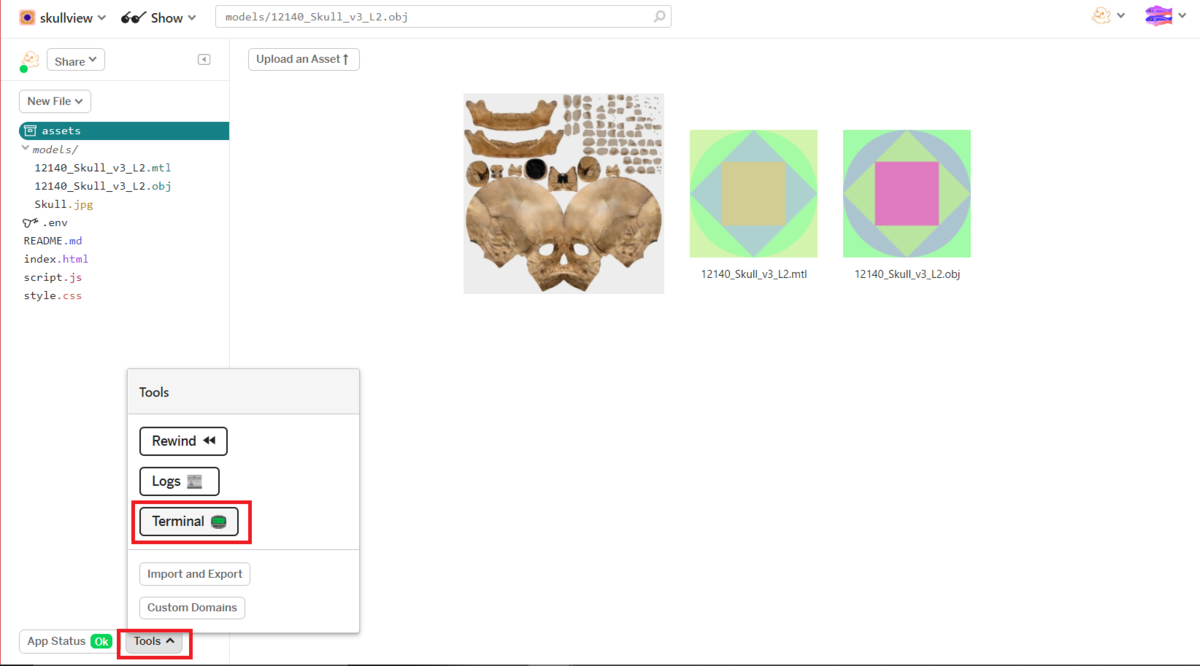
Task: Collapse the models/ folder in the file tree
Action: tap(24, 148)
